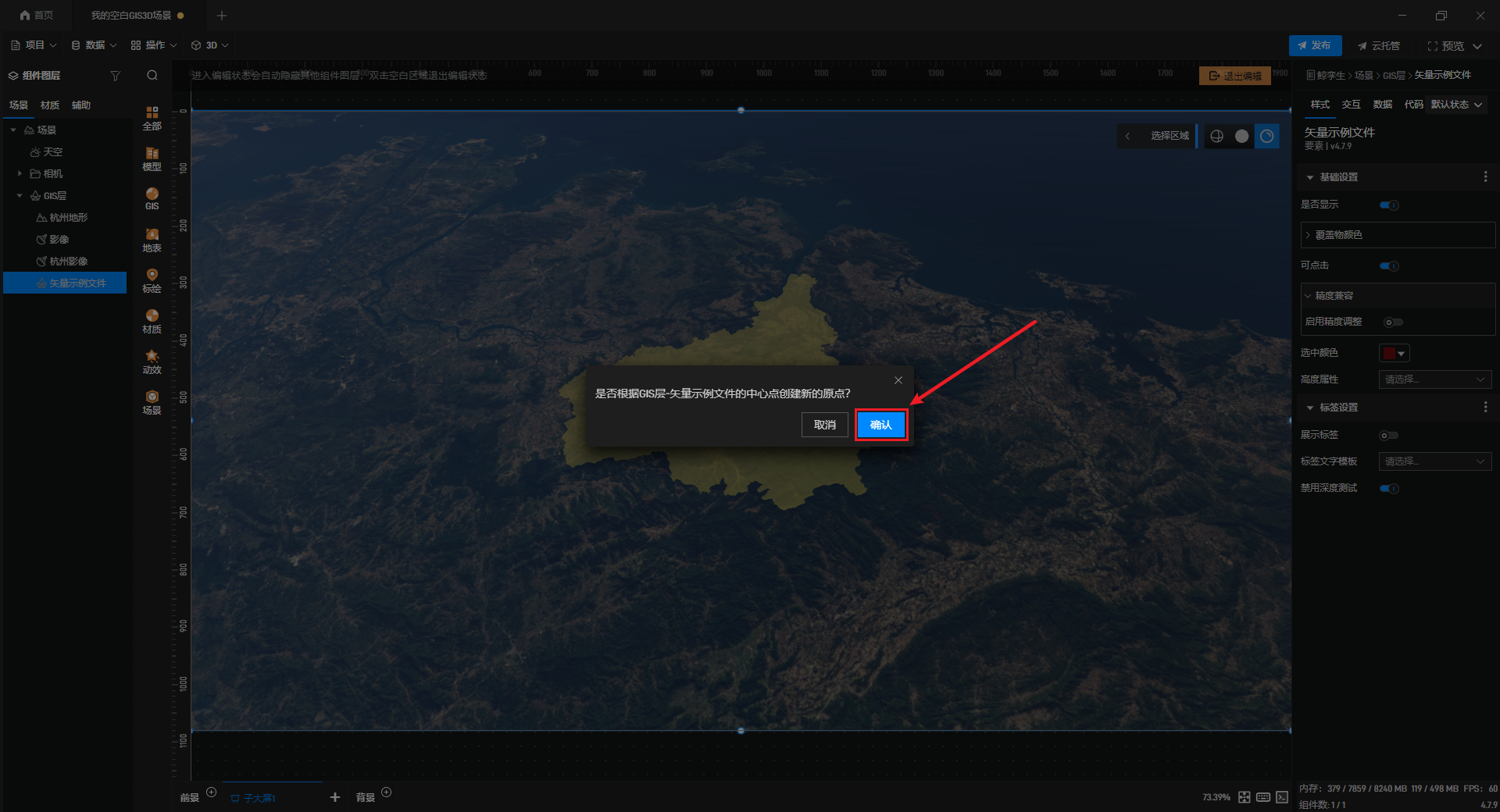Screen dimensions: 1500x812
Task: Confirm the dialog with 确认 button
Action: click(x=880, y=425)
